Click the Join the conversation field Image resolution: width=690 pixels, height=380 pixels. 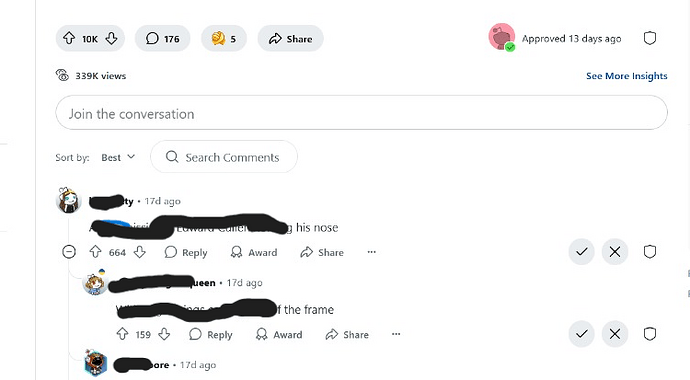[x=361, y=113]
